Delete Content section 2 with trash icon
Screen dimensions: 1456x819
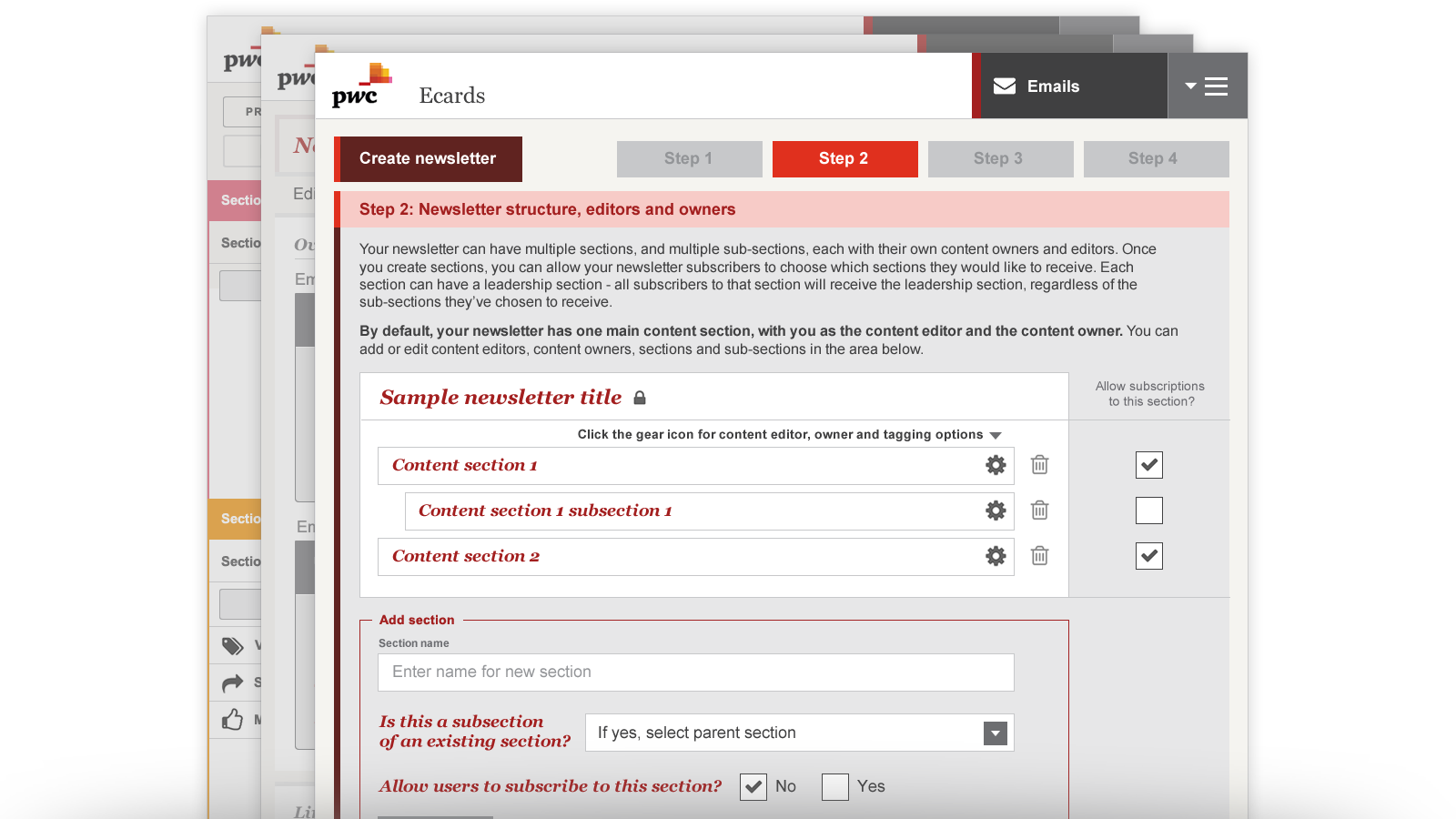(1039, 556)
